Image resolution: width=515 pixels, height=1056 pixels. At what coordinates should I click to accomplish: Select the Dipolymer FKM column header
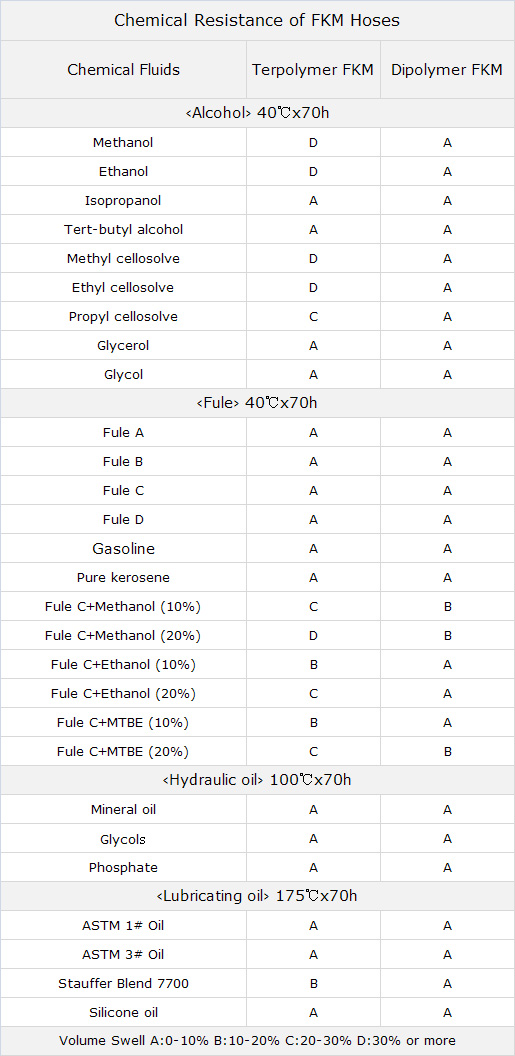[x=447, y=70]
